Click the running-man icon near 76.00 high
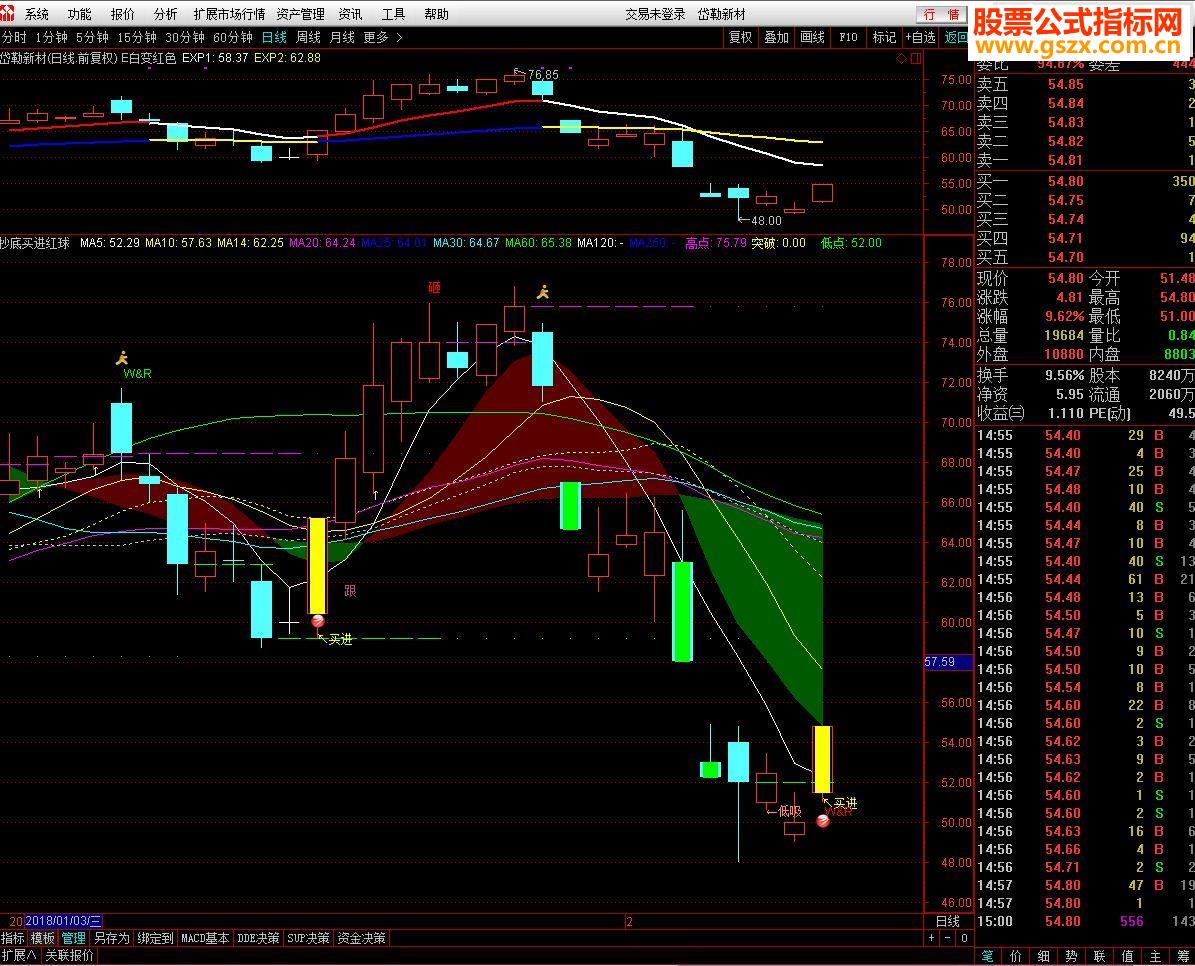 coord(543,292)
